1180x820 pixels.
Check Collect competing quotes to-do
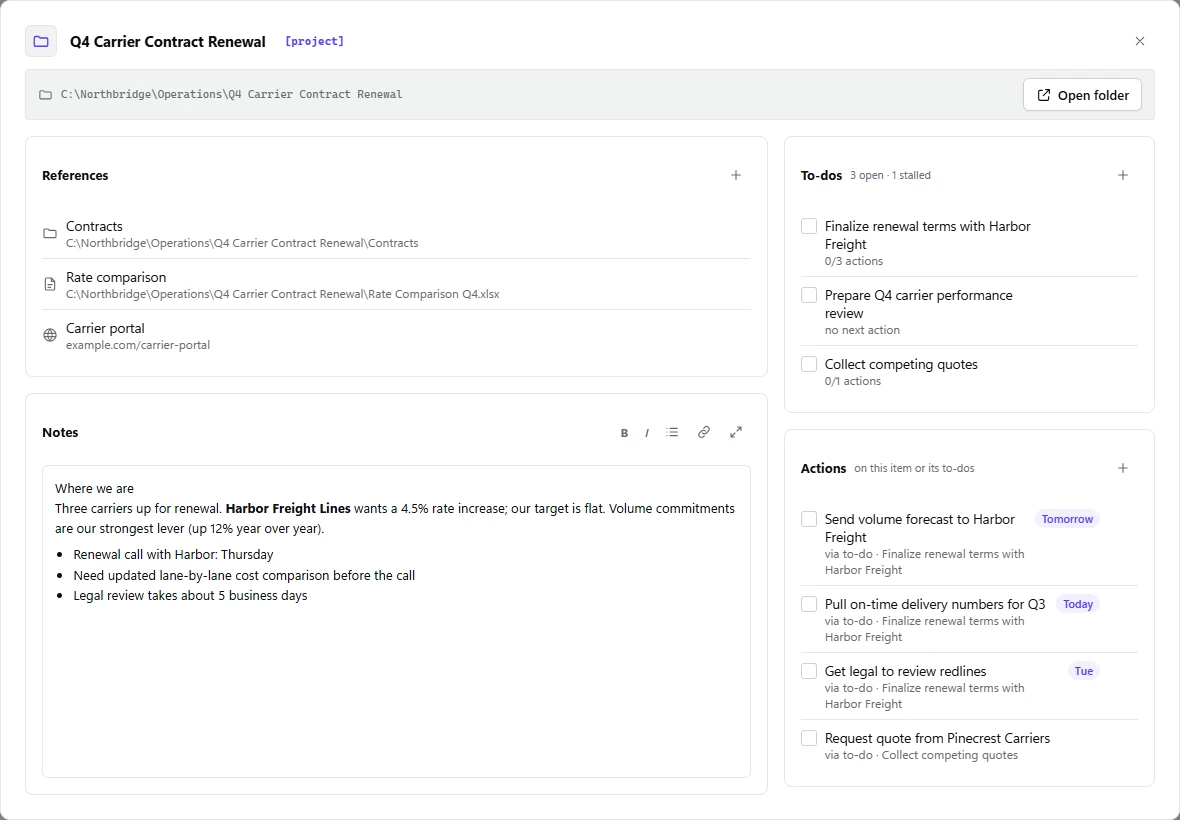[x=809, y=364]
